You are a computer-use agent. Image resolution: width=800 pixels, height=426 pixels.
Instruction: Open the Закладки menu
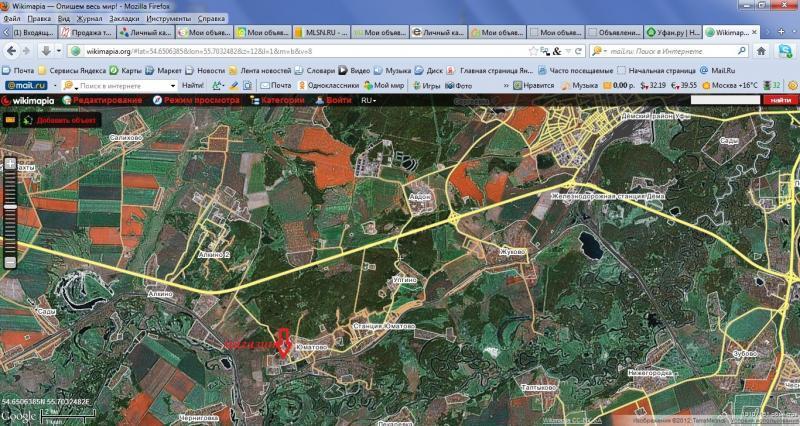pyautogui.click(x=124, y=18)
